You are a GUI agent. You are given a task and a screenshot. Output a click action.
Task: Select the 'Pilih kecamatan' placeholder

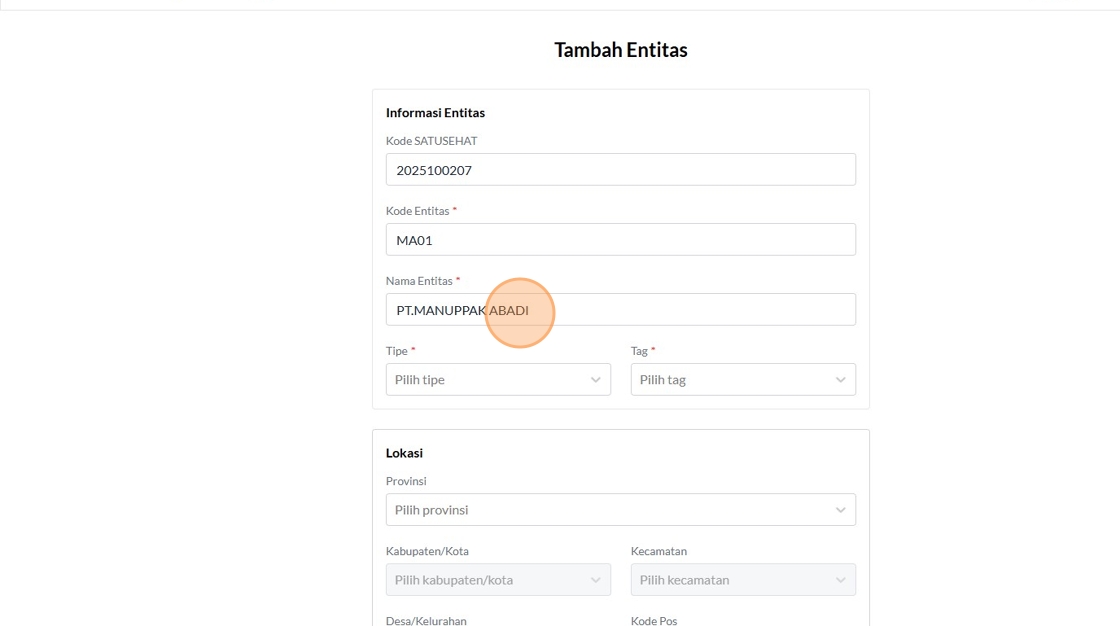point(685,580)
